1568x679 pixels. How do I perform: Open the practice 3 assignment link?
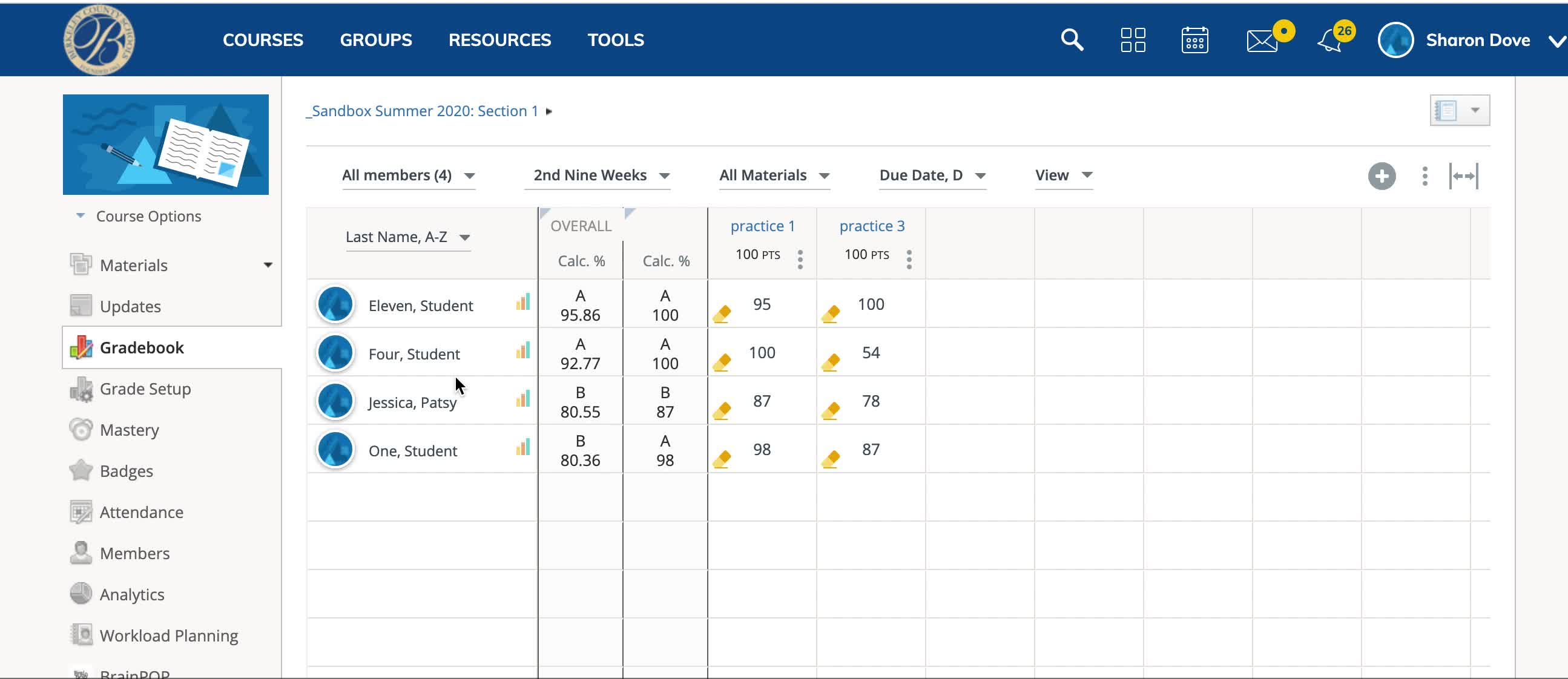tap(872, 226)
